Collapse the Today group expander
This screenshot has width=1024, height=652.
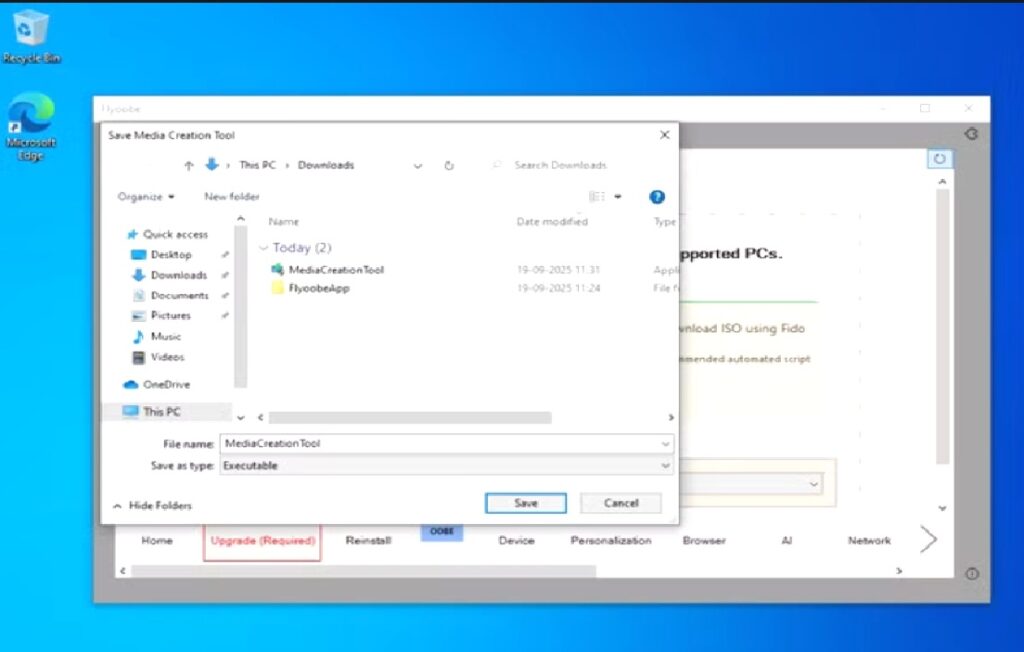(263, 248)
